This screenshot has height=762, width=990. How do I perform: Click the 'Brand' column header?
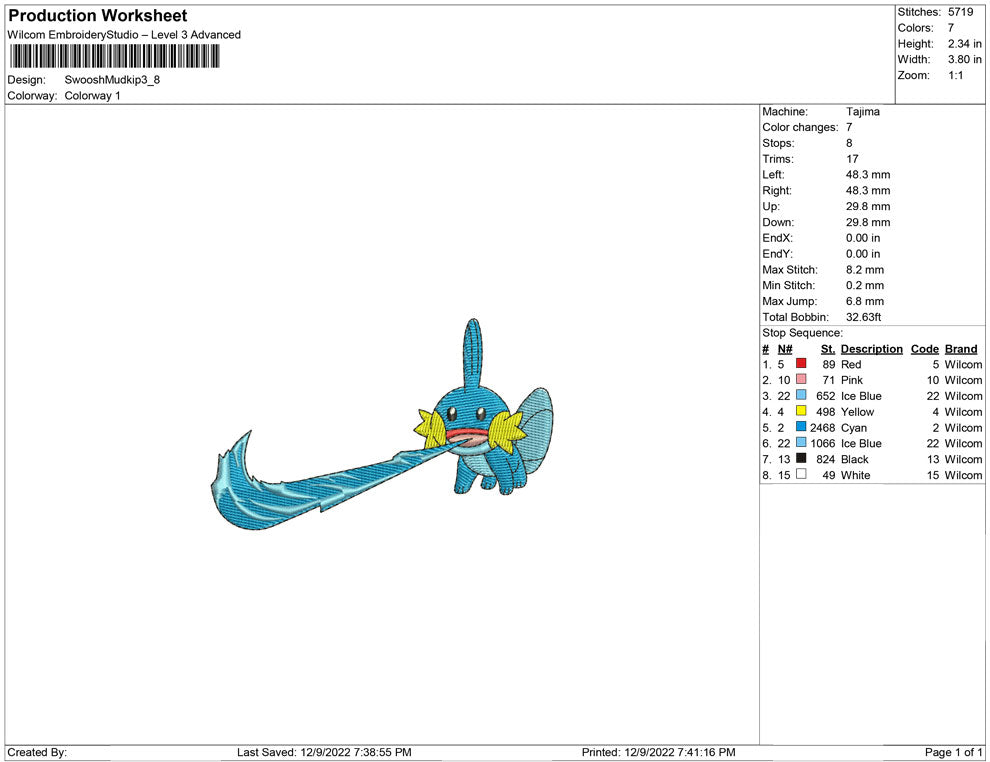[961, 349]
